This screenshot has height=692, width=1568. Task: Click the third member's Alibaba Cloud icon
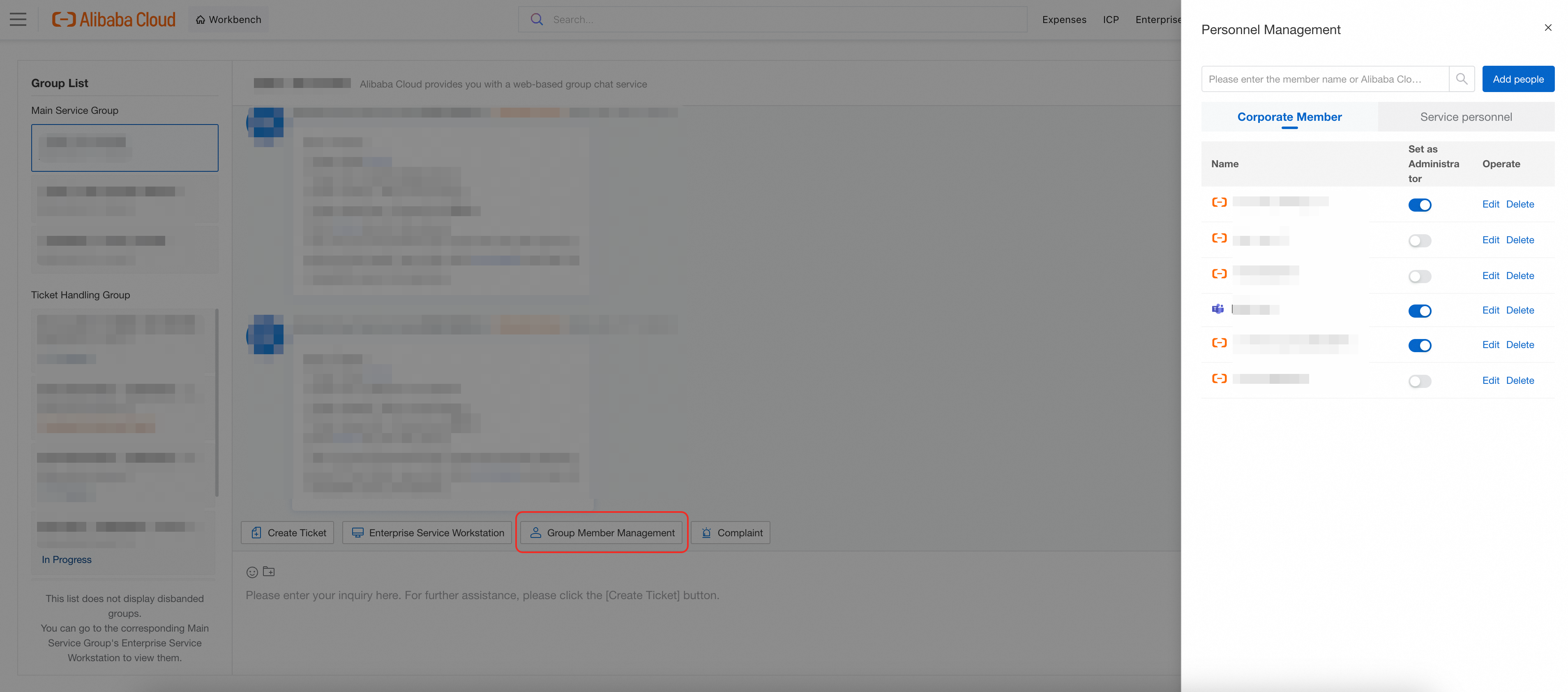click(1219, 274)
